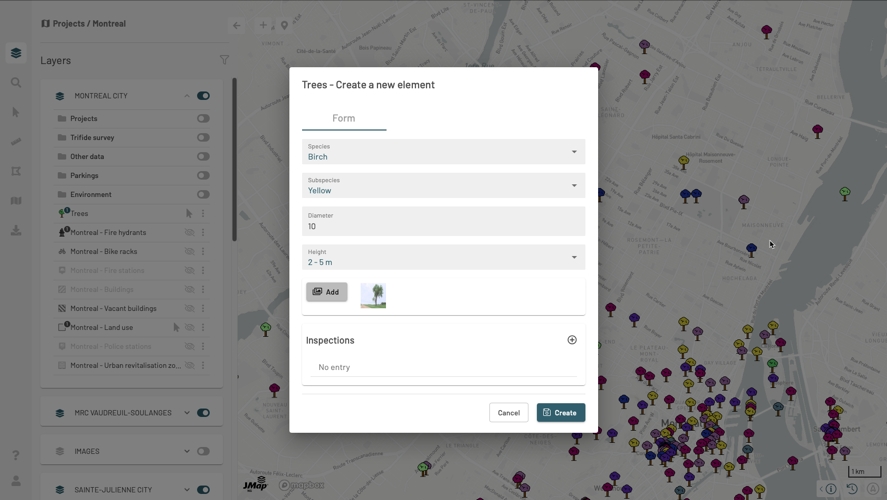Screen dimensions: 887x500
Task: Toggle off the MONTREAL CITY layer group
Action: pos(203,96)
